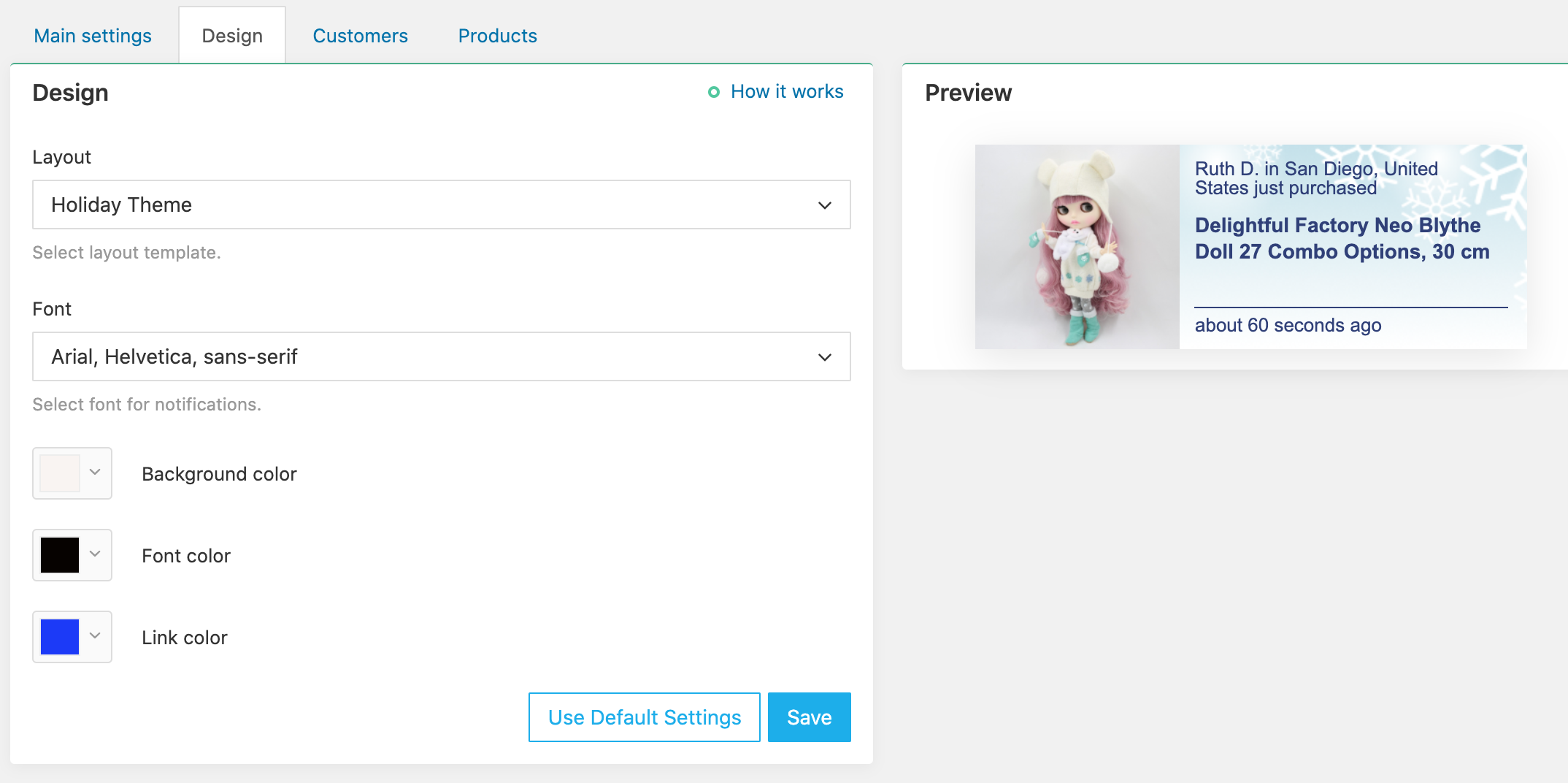Viewport: 1568px width, 783px height.
Task: Click the Delightful Factory Neo Blythe Doll title
Action: tap(1342, 238)
